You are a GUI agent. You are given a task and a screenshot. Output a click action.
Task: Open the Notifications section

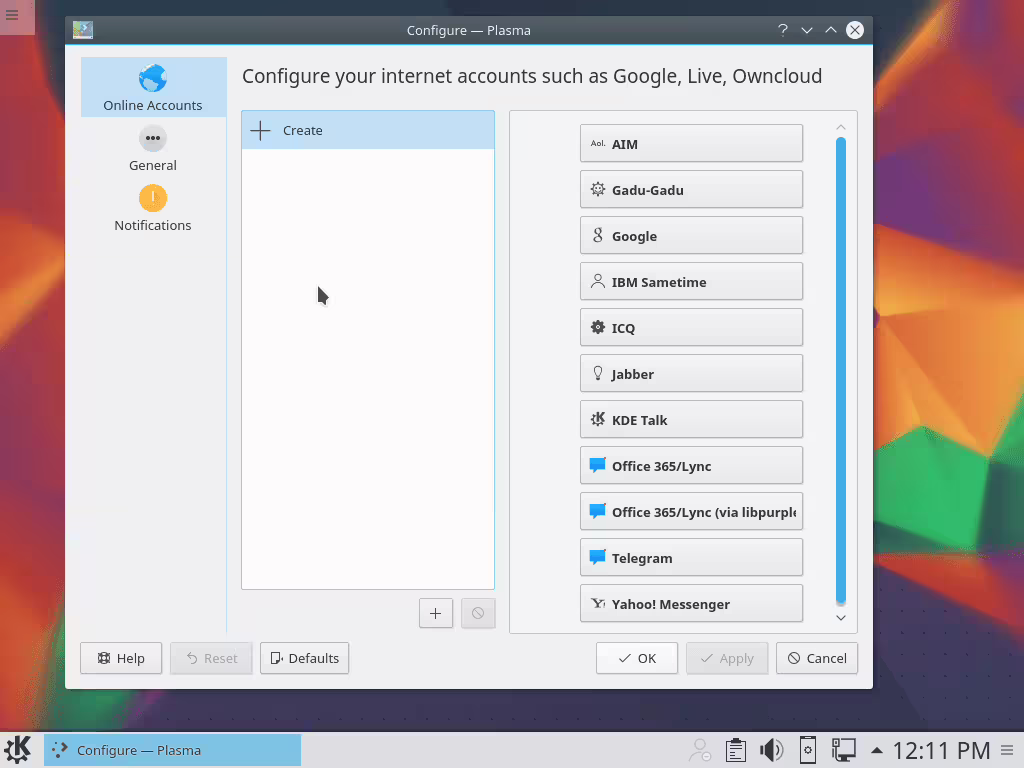click(x=153, y=208)
